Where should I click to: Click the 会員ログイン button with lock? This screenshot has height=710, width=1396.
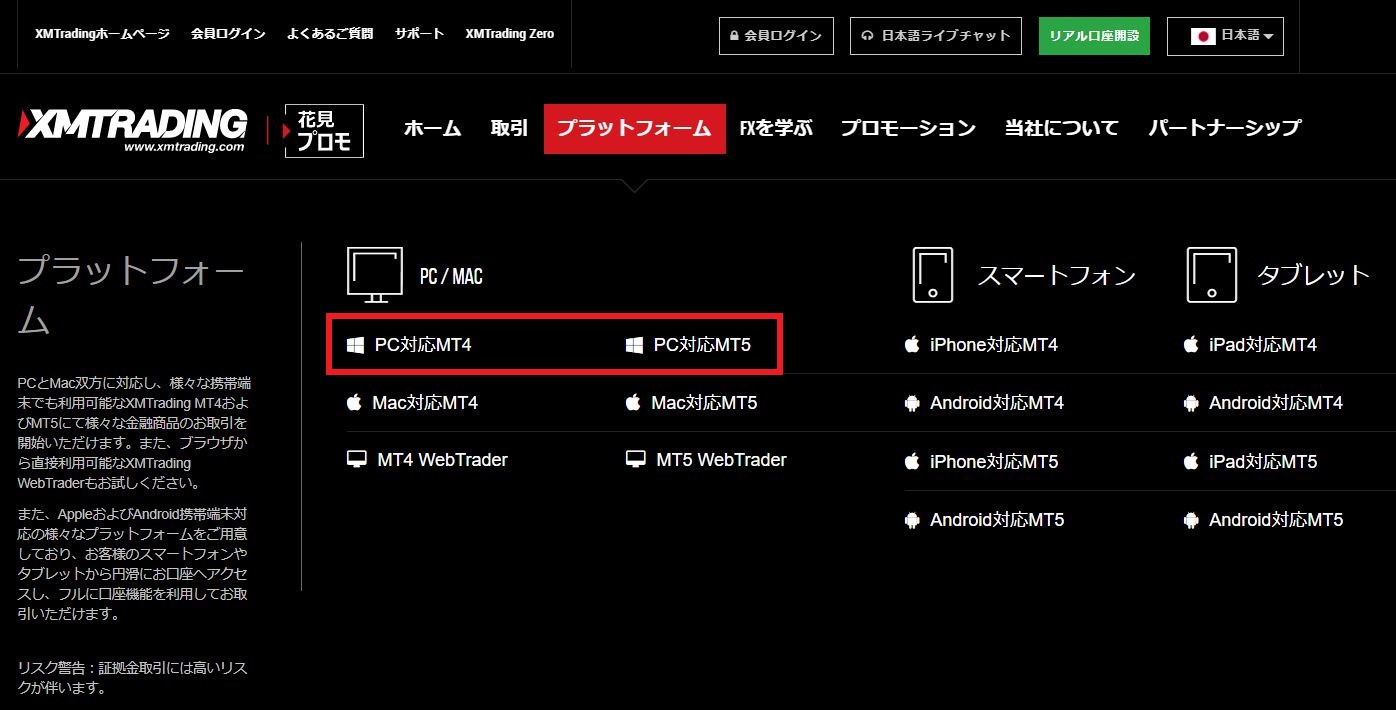point(775,36)
